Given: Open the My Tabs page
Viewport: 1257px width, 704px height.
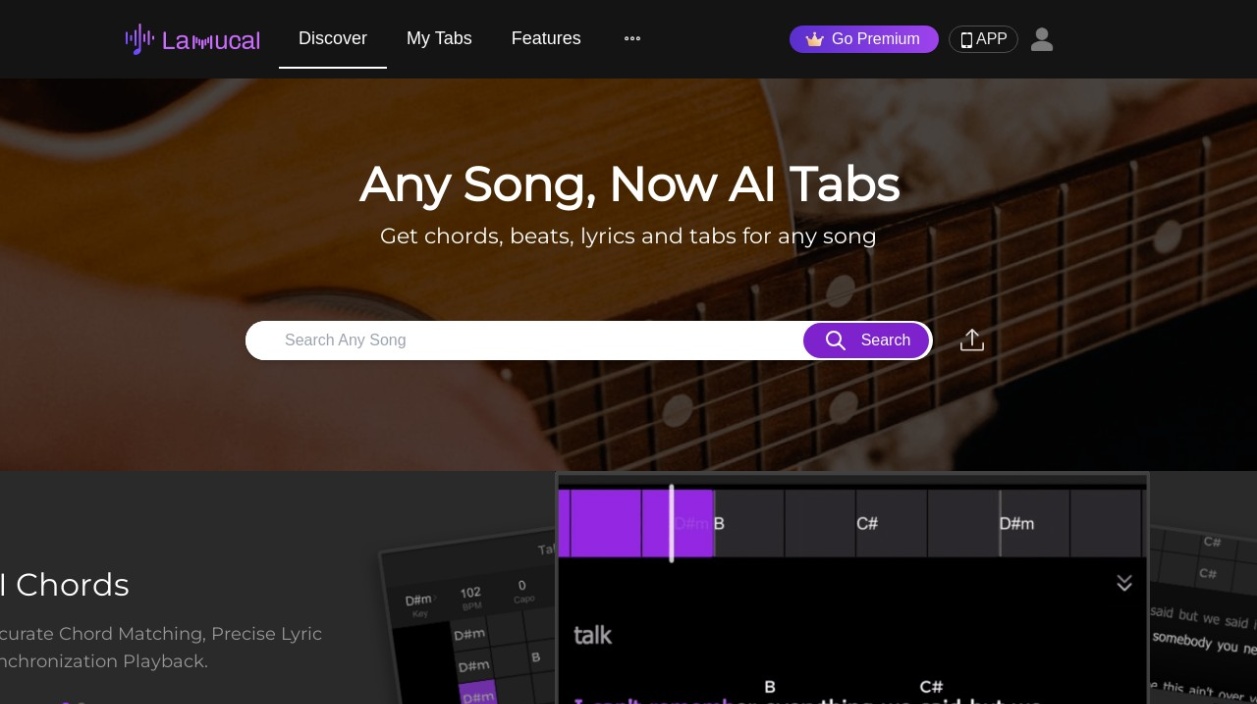Looking at the screenshot, I should click(x=438, y=39).
